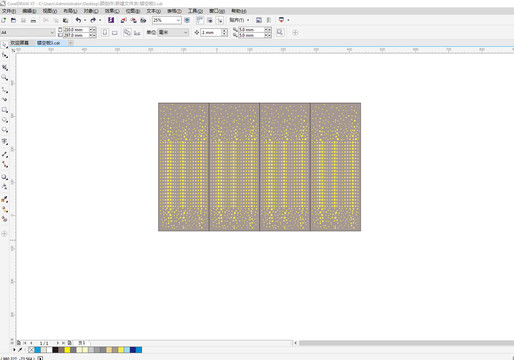Screen dimensions: 514x360
Task: Go to the first page arrow
Action: click(24, 343)
